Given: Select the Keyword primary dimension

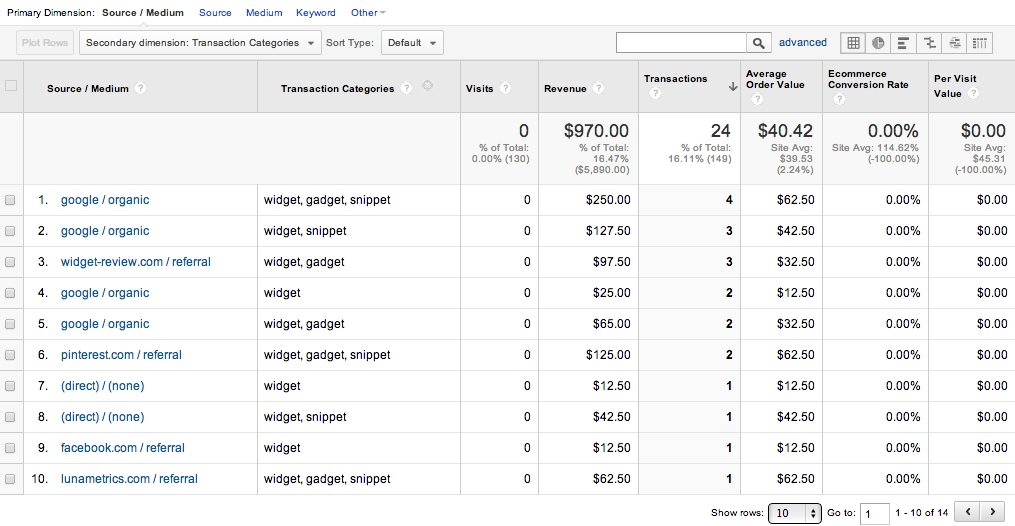Looking at the screenshot, I should (x=316, y=12).
